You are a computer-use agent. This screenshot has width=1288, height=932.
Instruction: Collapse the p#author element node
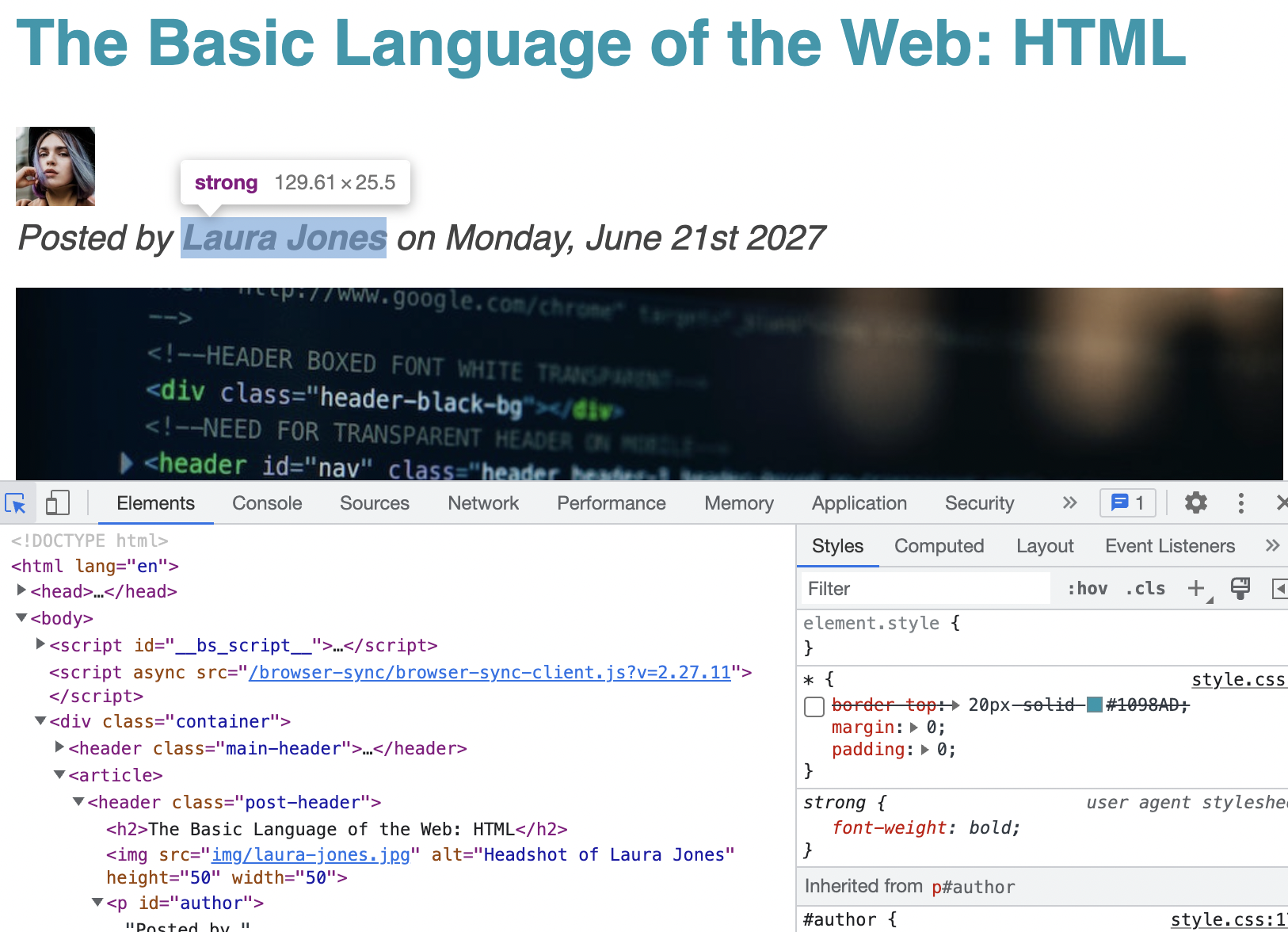tap(97, 902)
